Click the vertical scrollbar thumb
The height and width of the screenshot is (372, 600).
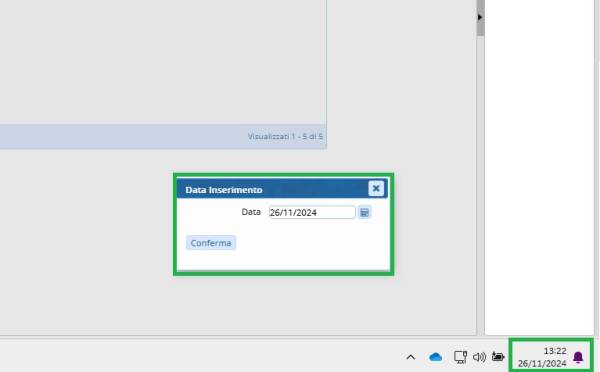pyautogui.click(x=481, y=18)
